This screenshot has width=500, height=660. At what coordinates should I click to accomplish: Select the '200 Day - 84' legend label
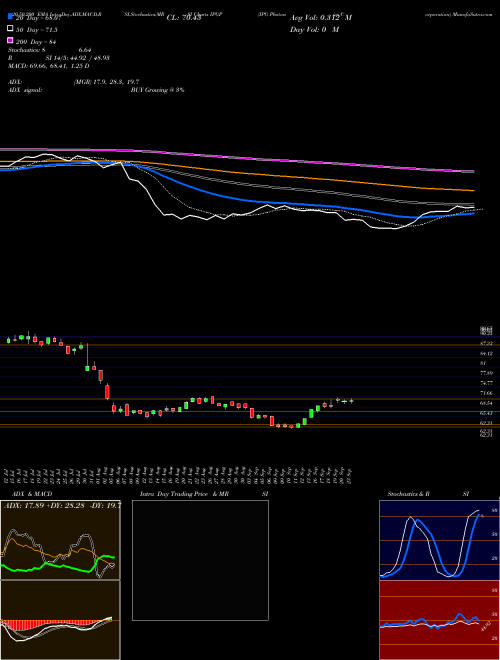click(36, 42)
